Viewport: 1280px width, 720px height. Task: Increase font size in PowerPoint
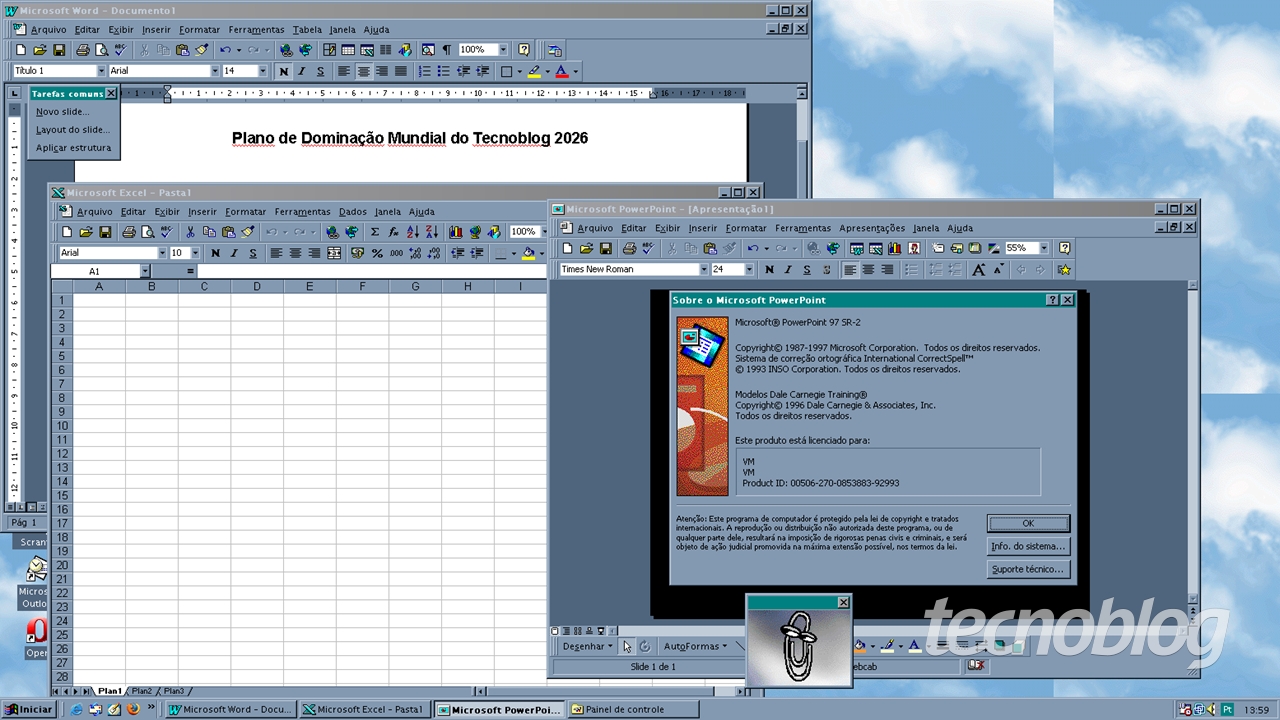pos(979,270)
